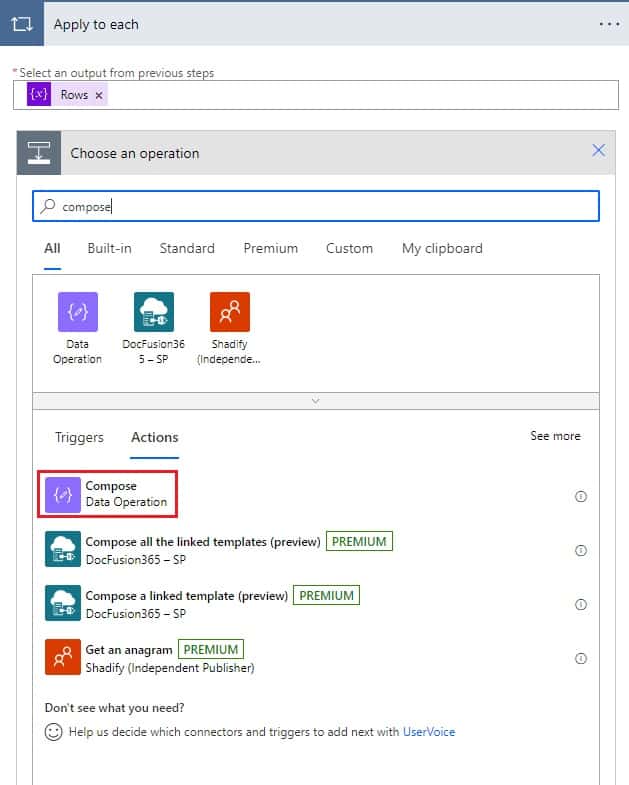
Task: Click the purple Compose action icon
Action: coord(63,495)
